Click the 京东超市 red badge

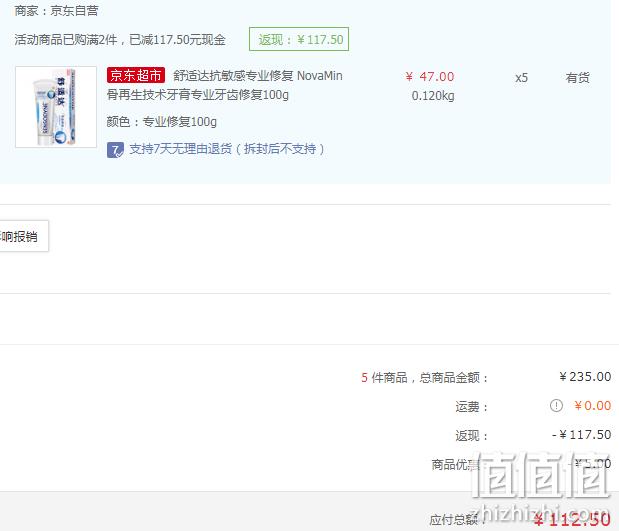(x=135, y=75)
